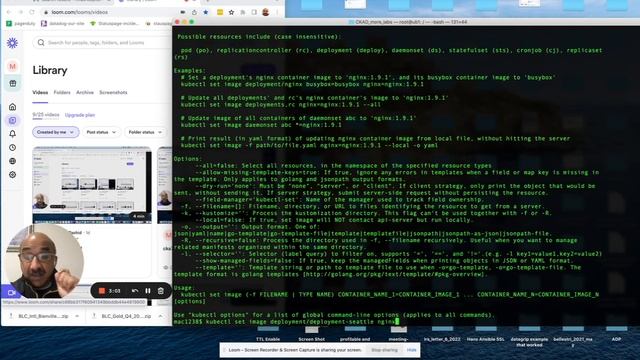Open Settings gear in Loom sidebar
Viewport: 640px width, 360px height.
click(x=13, y=175)
